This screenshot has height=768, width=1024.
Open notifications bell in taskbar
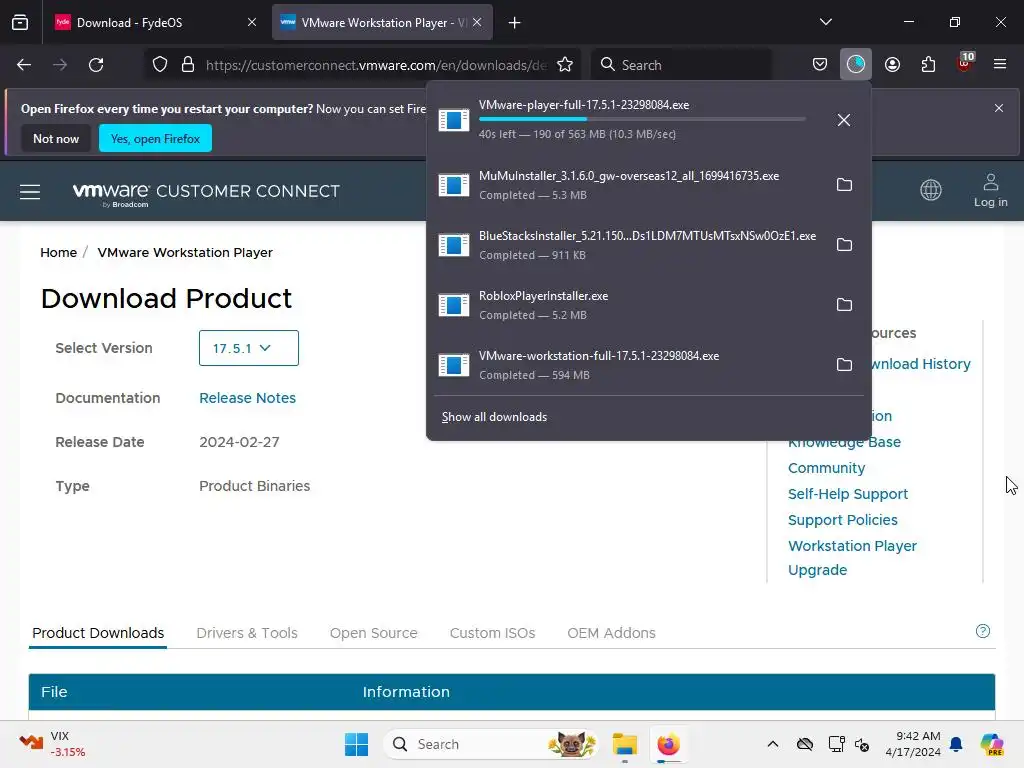pyautogui.click(x=956, y=744)
